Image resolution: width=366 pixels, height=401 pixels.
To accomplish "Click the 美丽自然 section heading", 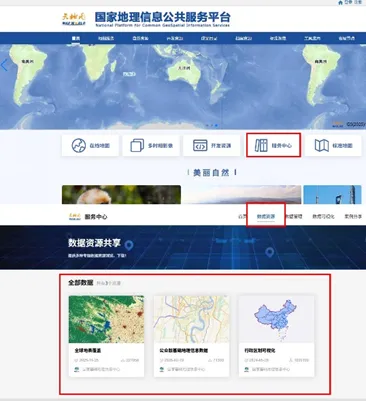I will click(x=211, y=173).
